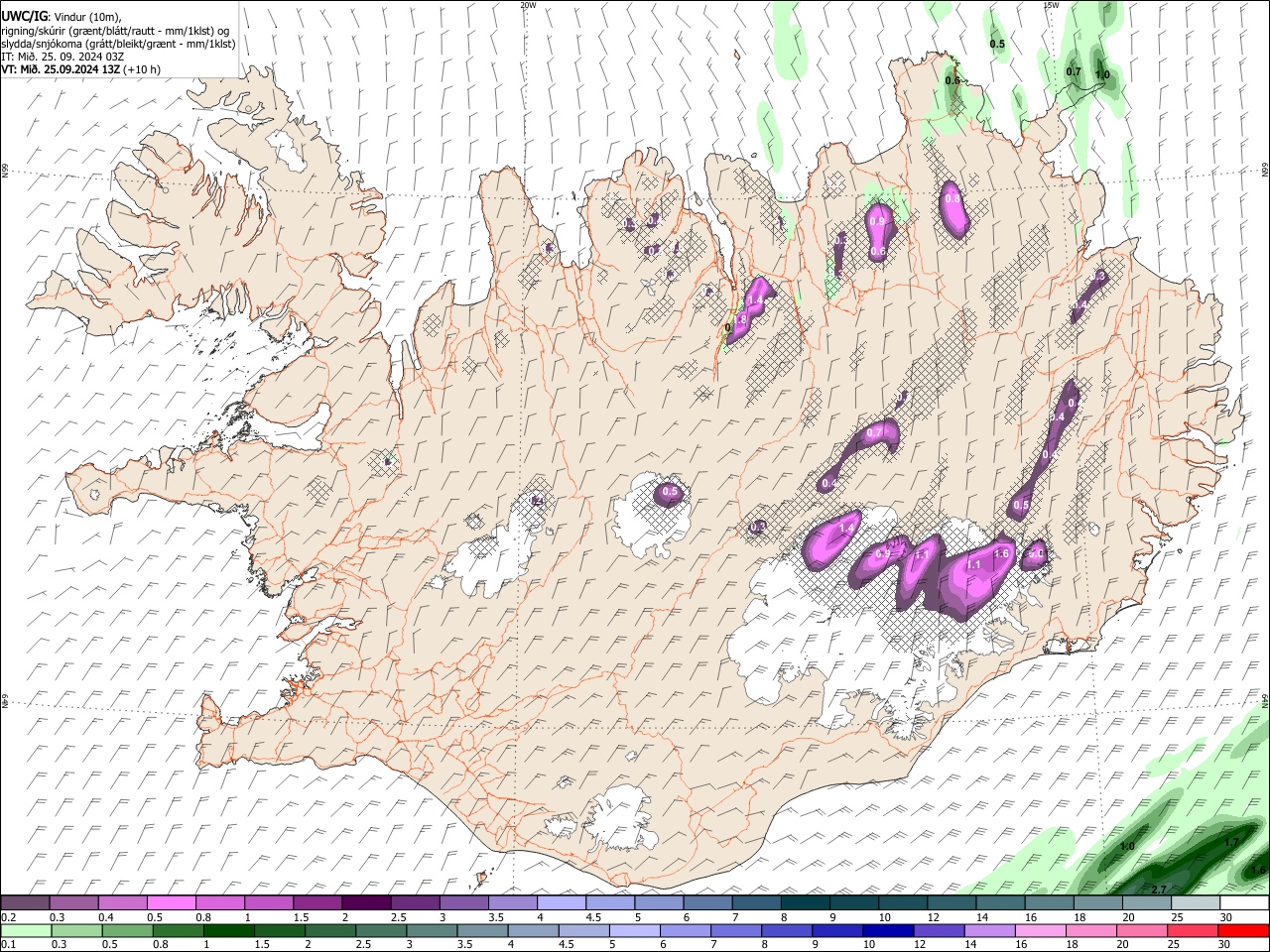Select the VT Mið. 25.09.2024 13Z valid time
The image size is (1270, 952).
click(x=62, y=69)
